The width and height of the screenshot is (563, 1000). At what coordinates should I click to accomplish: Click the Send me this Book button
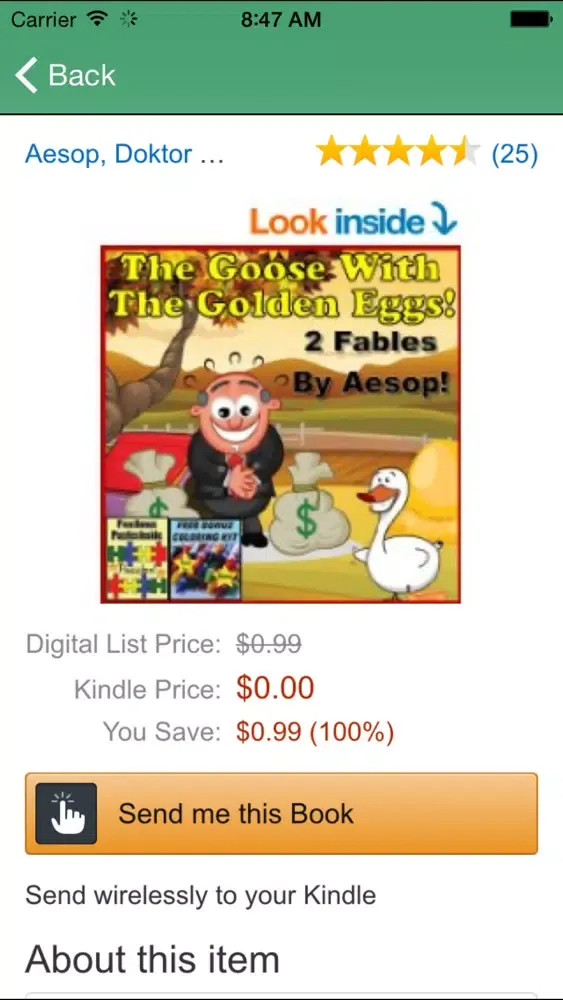[x=281, y=813]
